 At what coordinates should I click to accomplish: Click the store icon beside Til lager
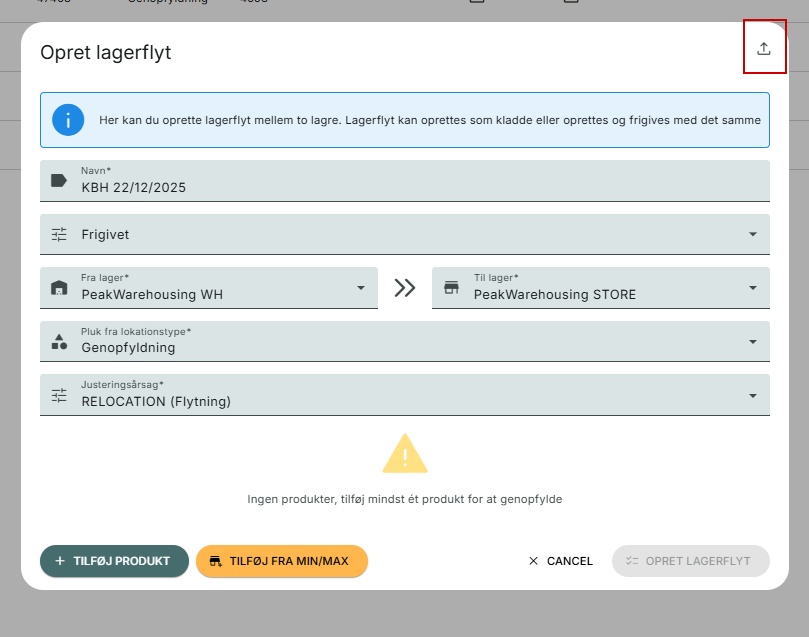pyautogui.click(x=451, y=287)
